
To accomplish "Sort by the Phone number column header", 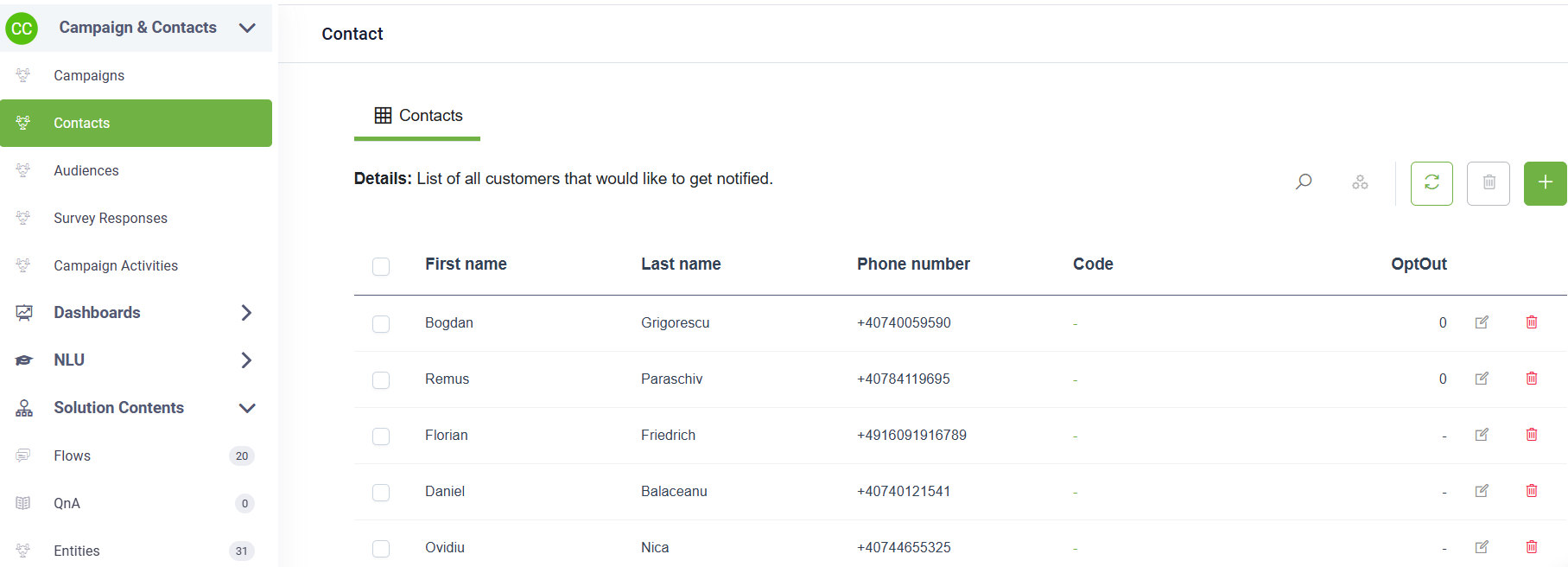I will click(913, 264).
